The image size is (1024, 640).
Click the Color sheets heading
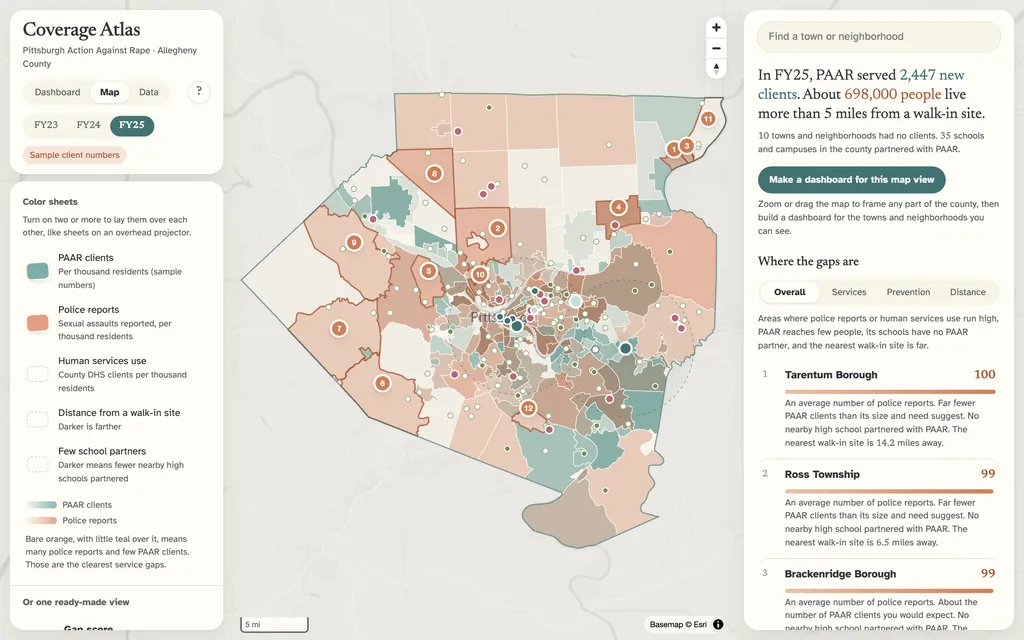(x=50, y=202)
